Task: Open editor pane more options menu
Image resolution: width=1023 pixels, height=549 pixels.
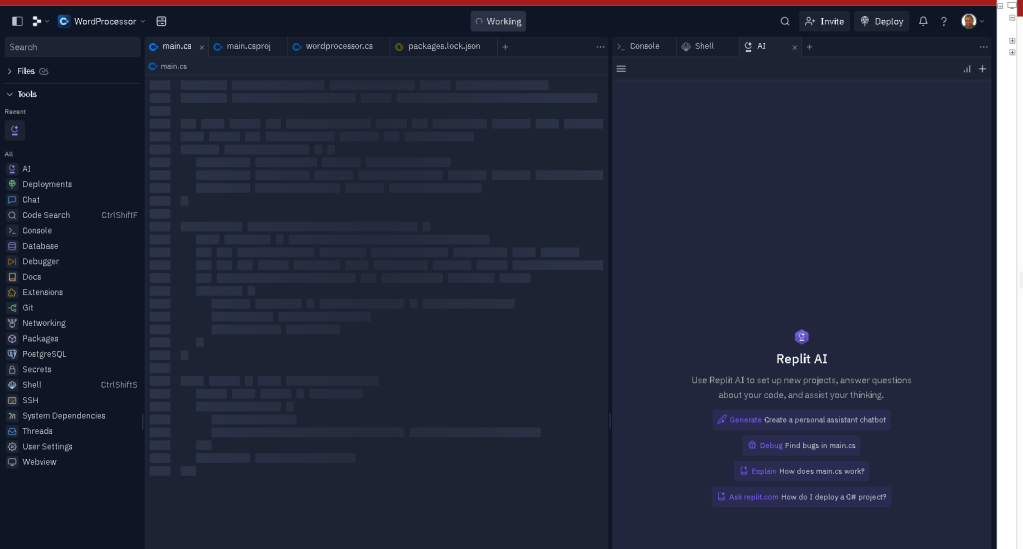Action: tap(600, 47)
